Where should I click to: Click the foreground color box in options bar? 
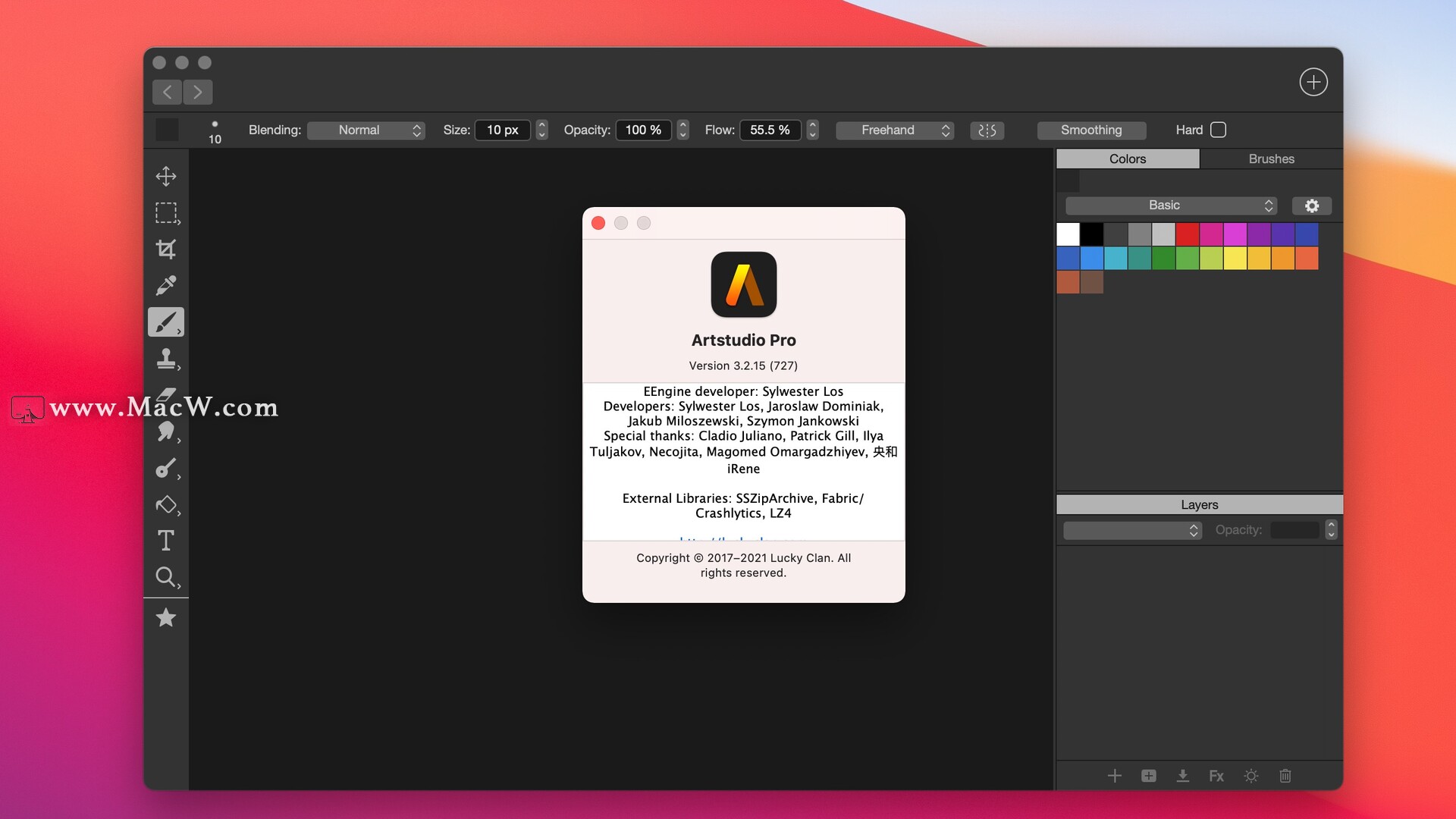(x=167, y=130)
